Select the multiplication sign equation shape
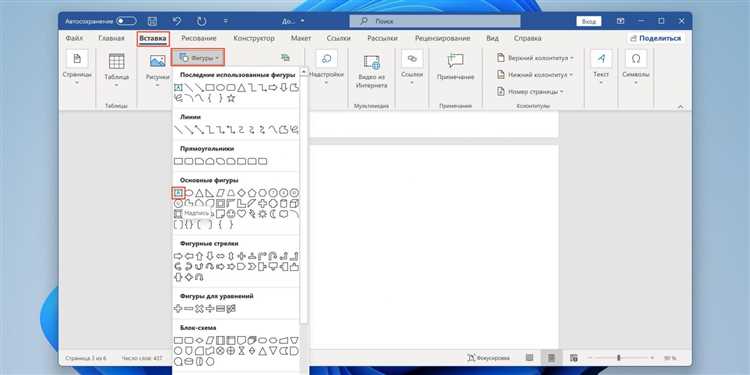Screen dimensions: 750x375 [x=199, y=309]
